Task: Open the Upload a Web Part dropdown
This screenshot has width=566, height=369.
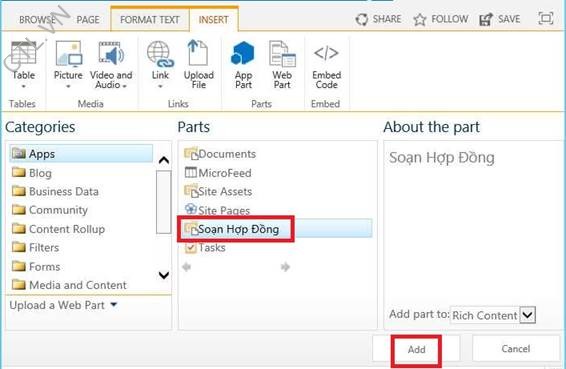Action: tap(64, 305)
